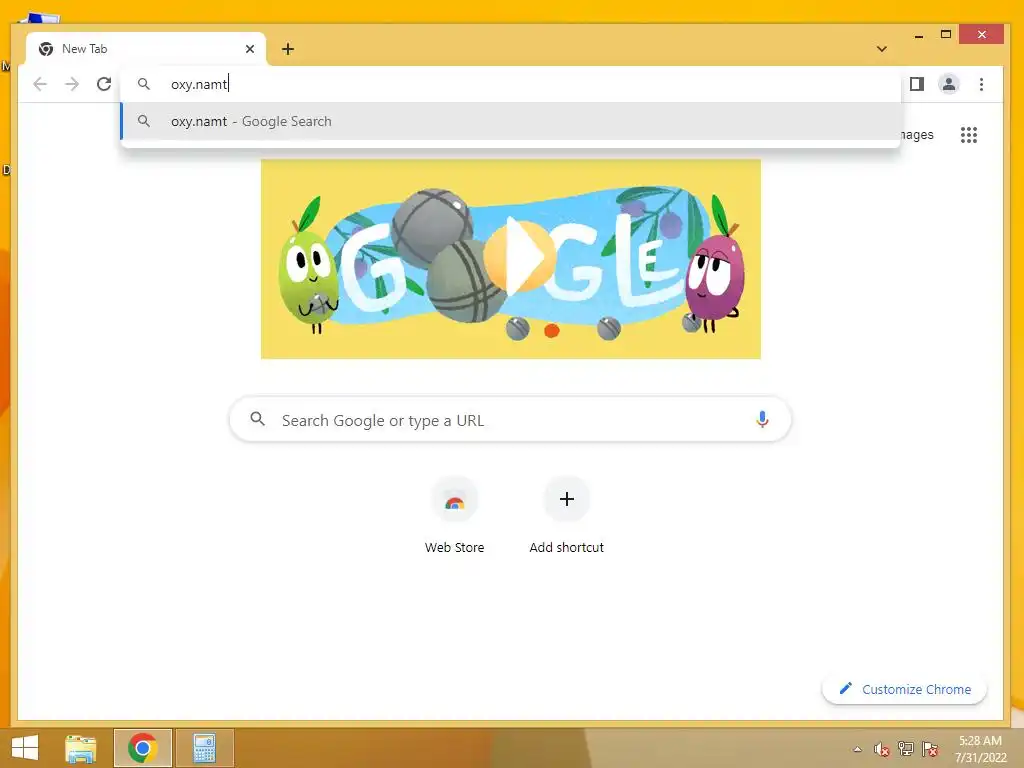Toggle the side panel icon
The width and height of the screenshot is (1024, 768).
[x=917, y=84]
